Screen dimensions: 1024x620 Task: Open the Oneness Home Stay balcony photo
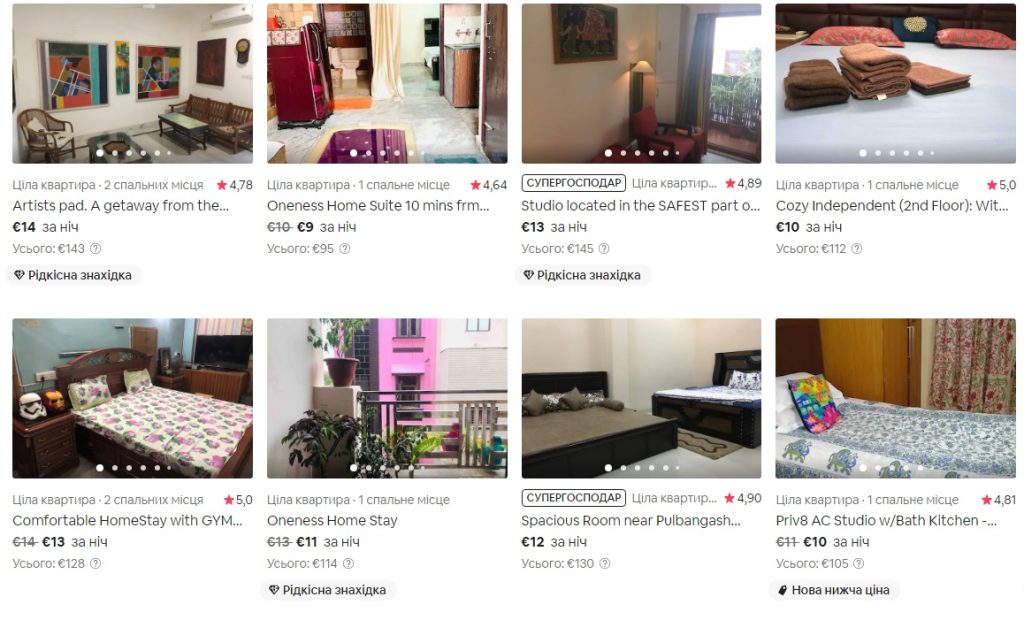pyautogui.click(x=387, y=398)
